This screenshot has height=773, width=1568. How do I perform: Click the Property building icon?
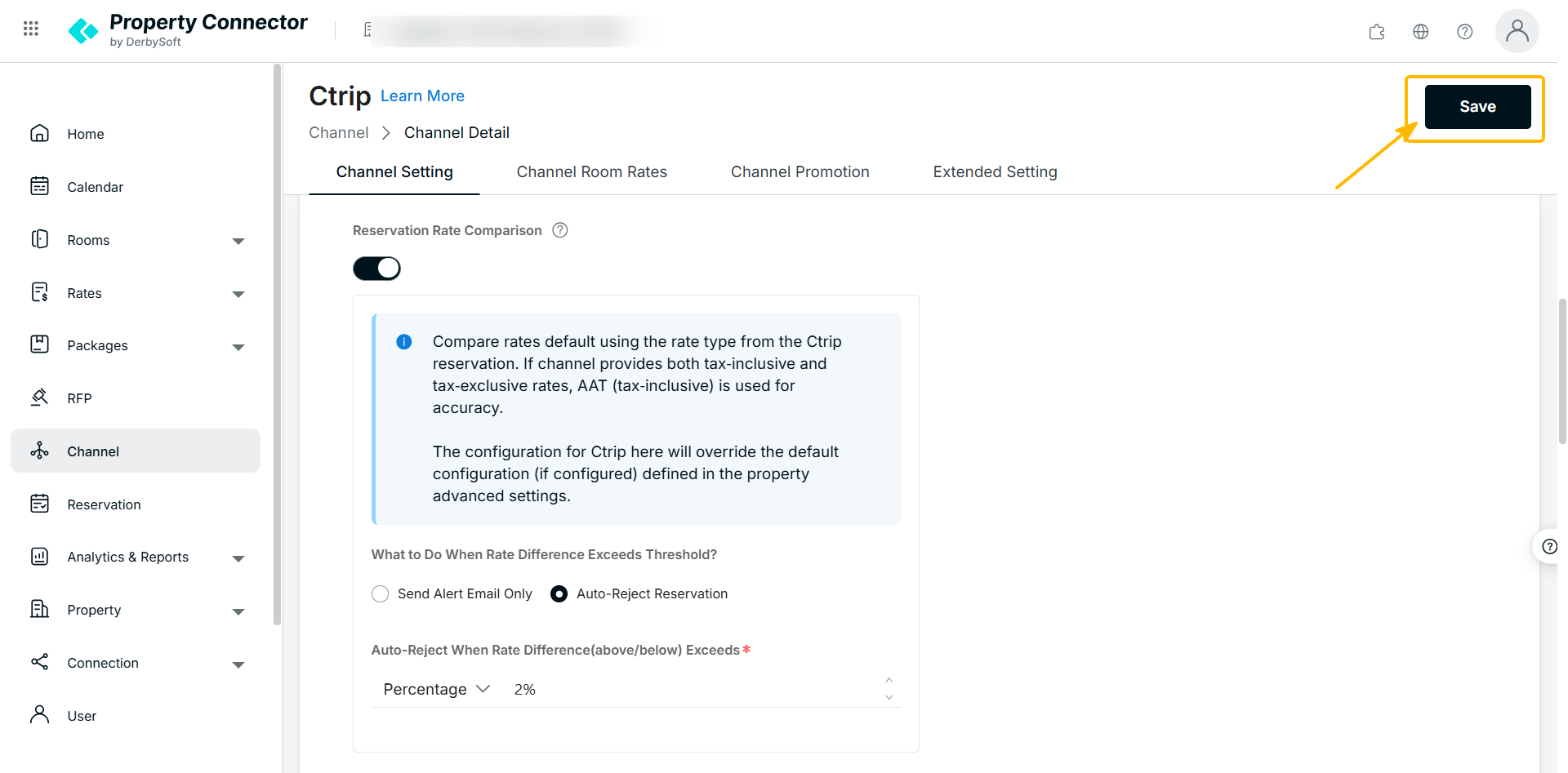pos(39,609)
